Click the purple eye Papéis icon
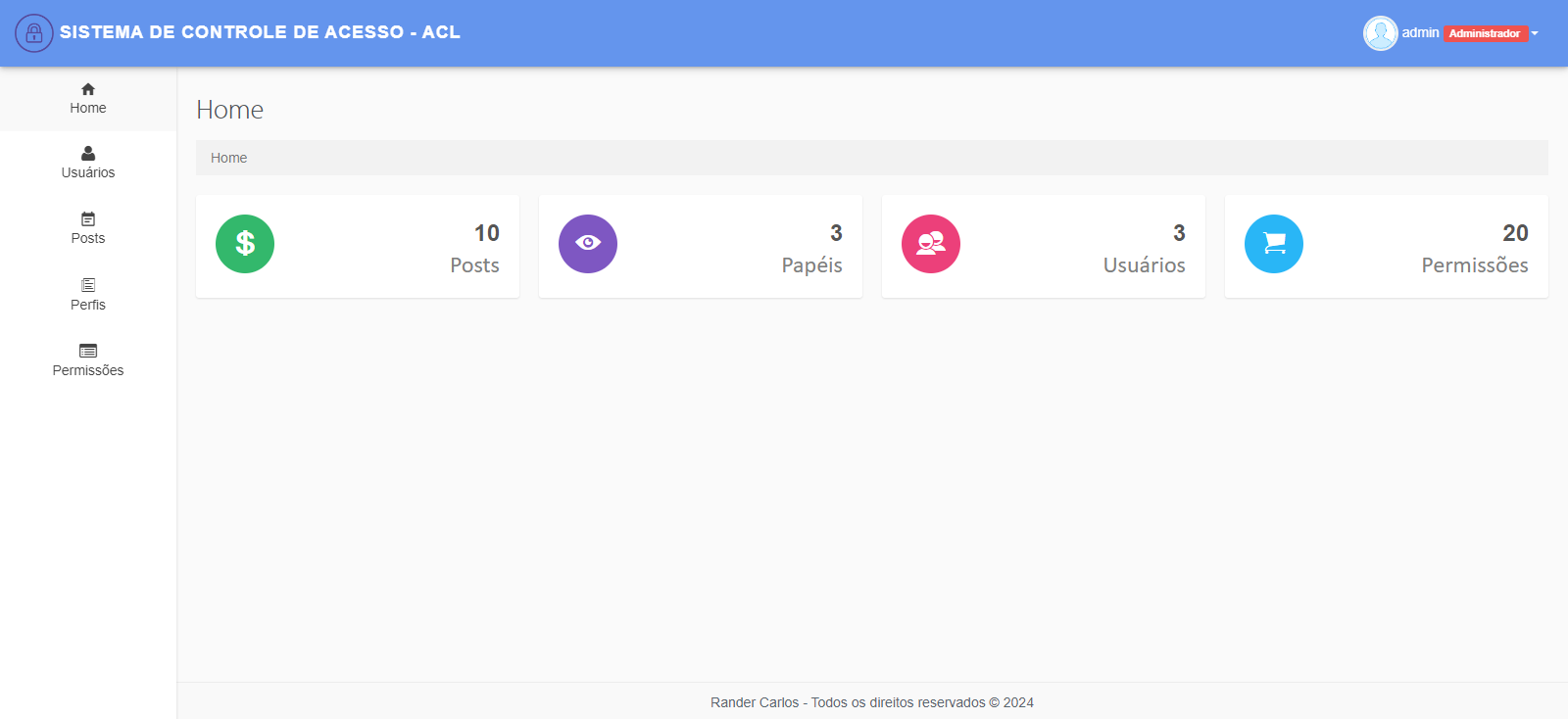Screen dimensions: 1568x719 click(x=588, y=244)
